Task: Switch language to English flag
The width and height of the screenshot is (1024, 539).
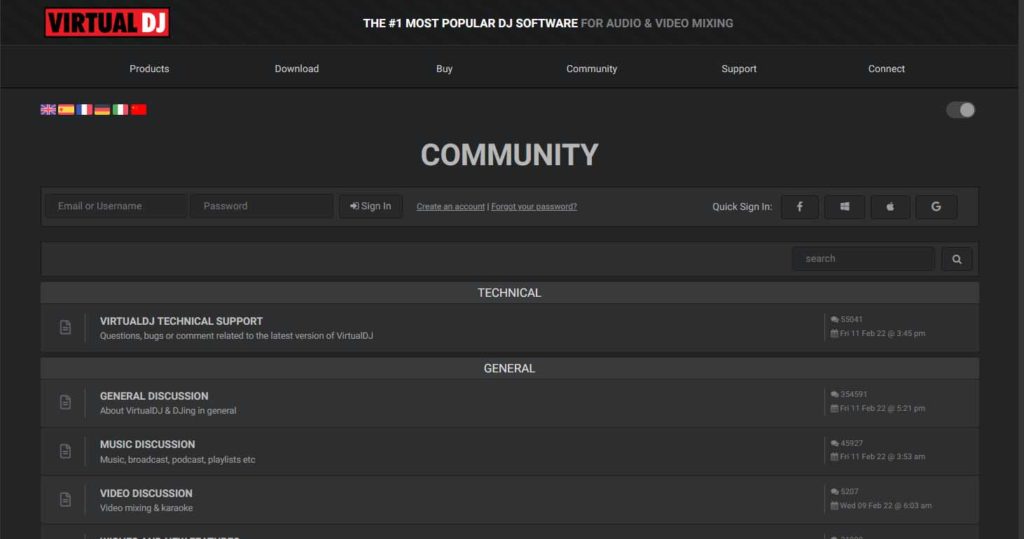Action: pyautogui.click(x=48, y=110)
